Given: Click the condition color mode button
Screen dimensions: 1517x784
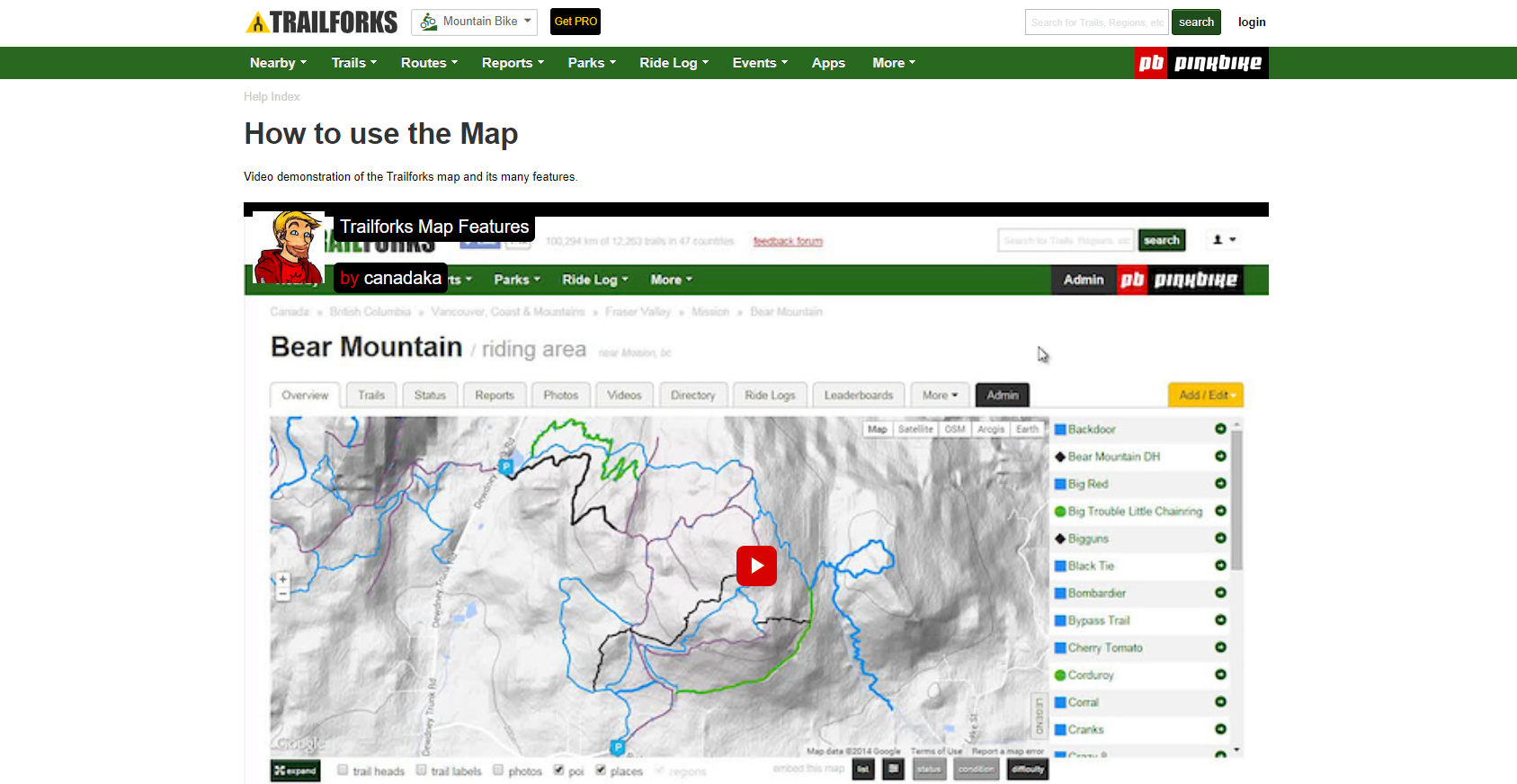Looking at the screenshot, I should (x=977, y=770).
